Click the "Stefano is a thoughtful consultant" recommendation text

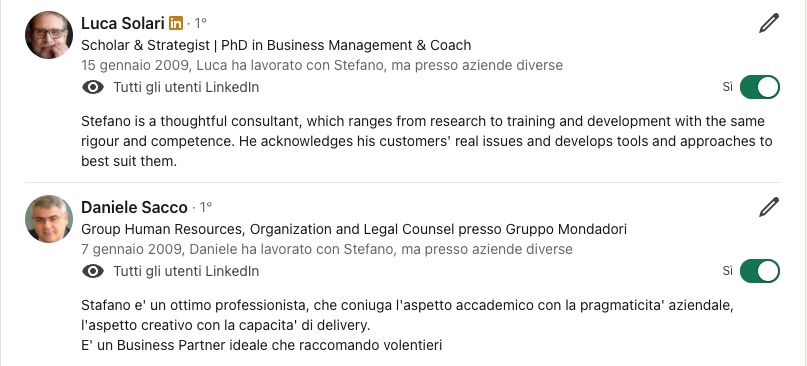pos(427,142)
